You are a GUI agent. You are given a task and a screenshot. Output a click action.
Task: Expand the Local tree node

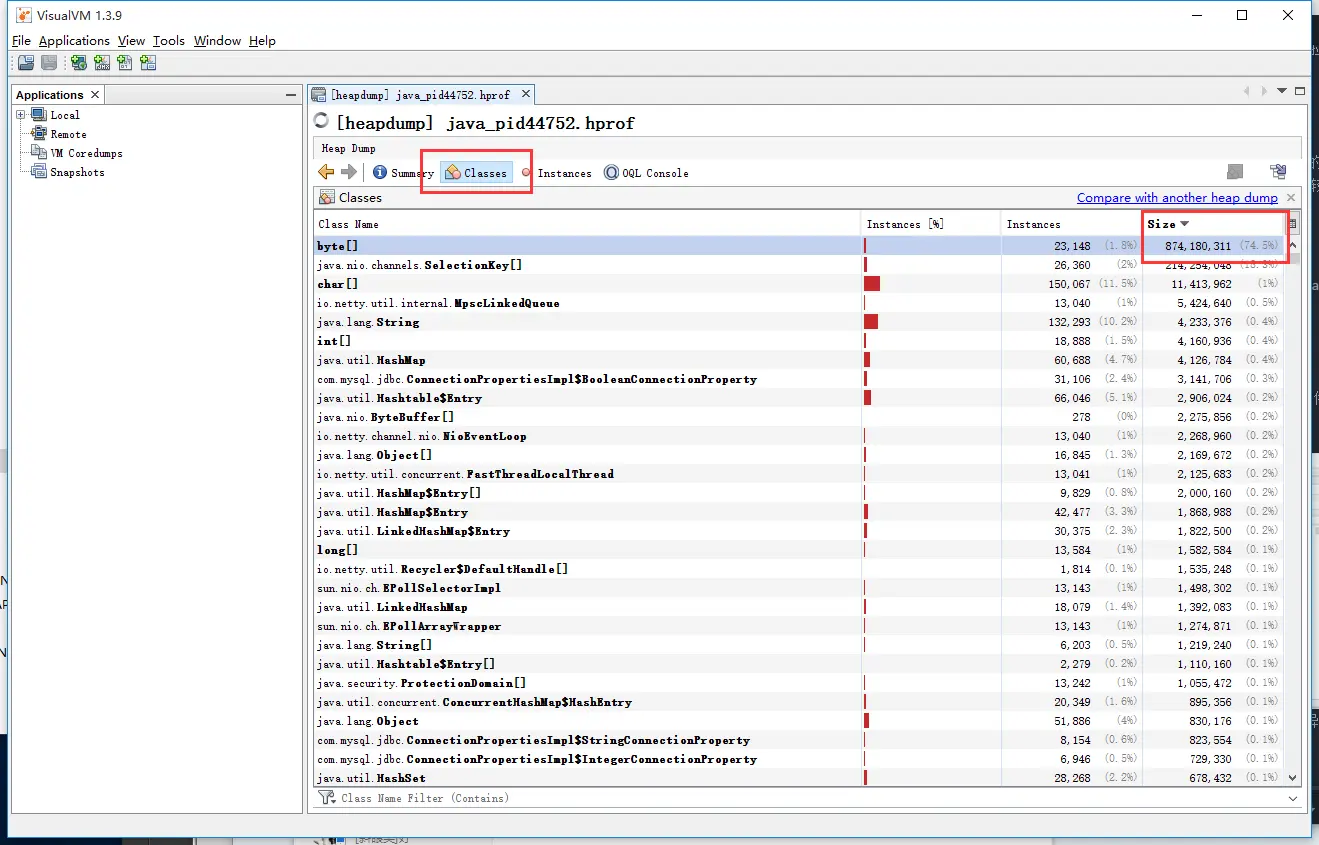[20, 115]
